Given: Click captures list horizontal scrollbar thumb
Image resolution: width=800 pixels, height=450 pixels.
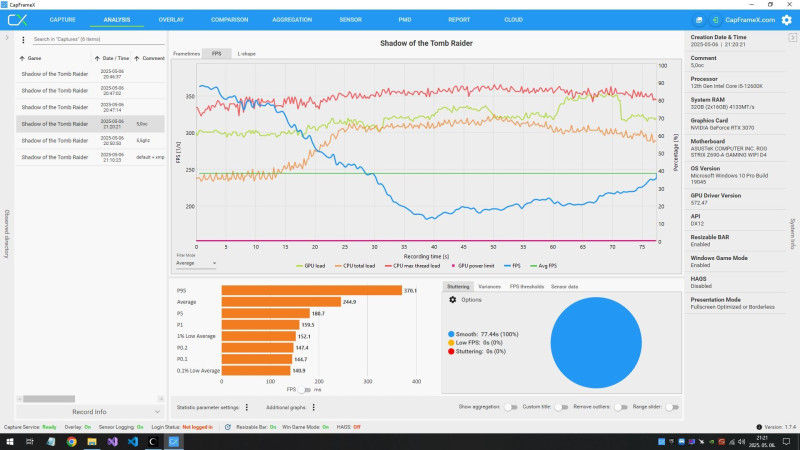Looking at the screenshot, I should point(49,399).
